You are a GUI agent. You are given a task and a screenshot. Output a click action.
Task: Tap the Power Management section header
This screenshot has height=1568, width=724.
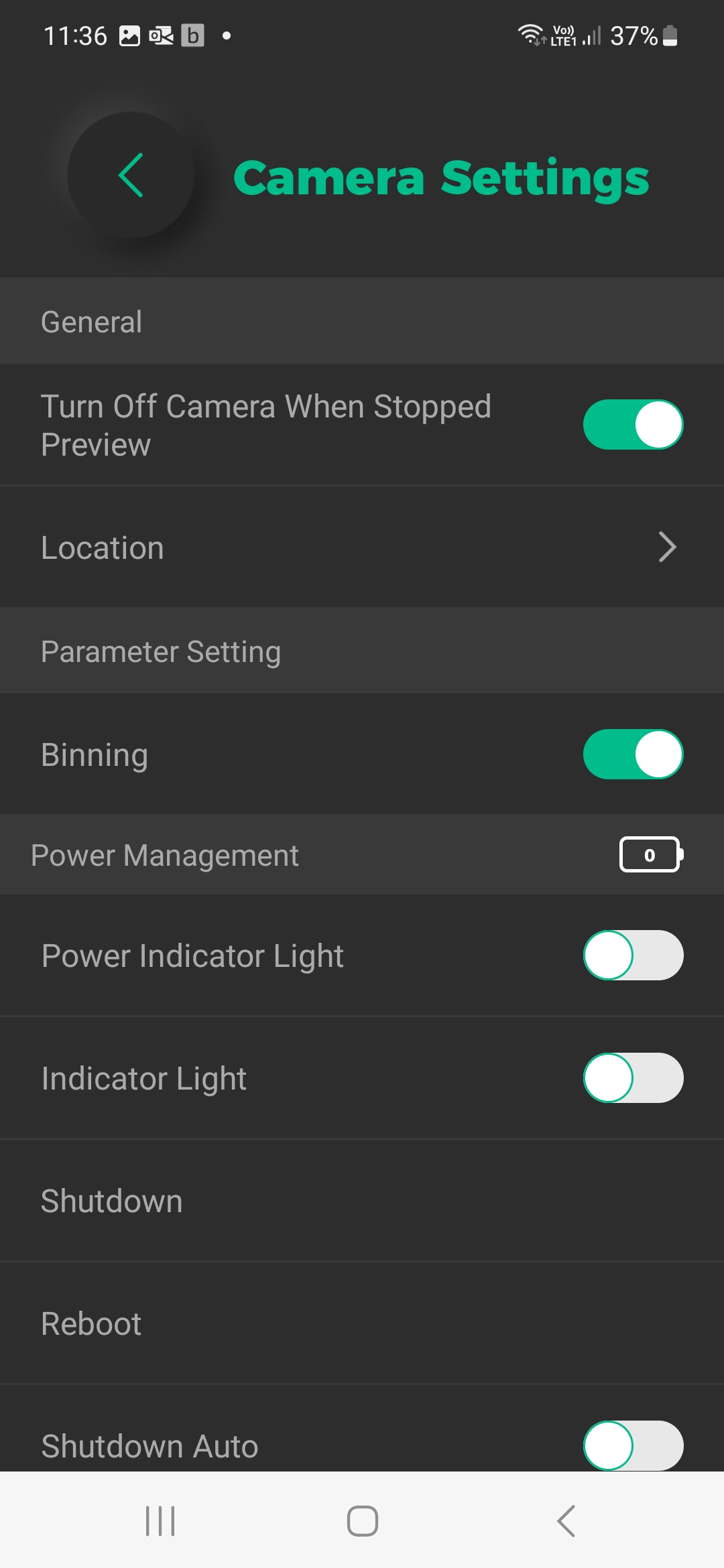pos(165,855)
